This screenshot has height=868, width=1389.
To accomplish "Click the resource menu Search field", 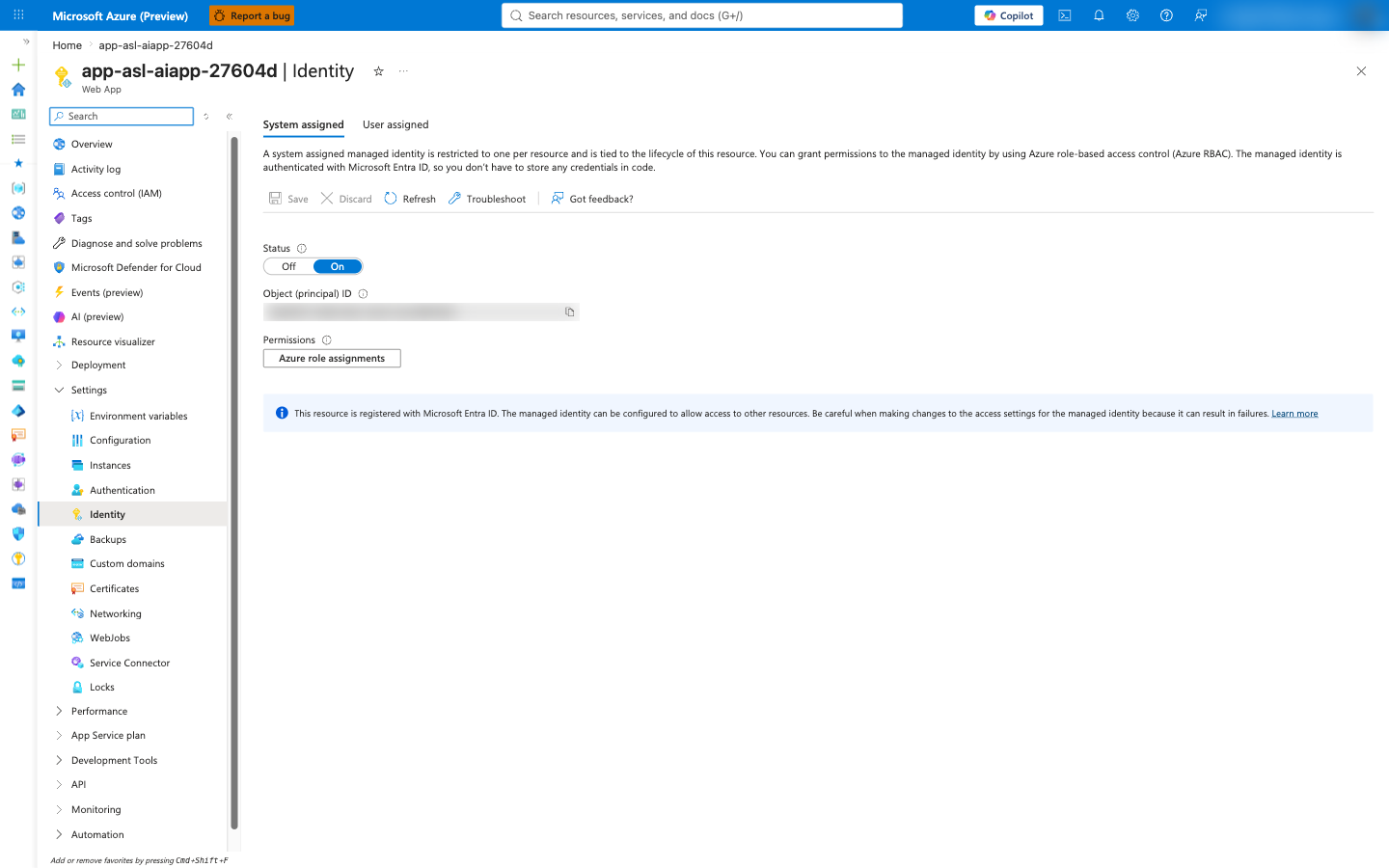I will 122,117.
